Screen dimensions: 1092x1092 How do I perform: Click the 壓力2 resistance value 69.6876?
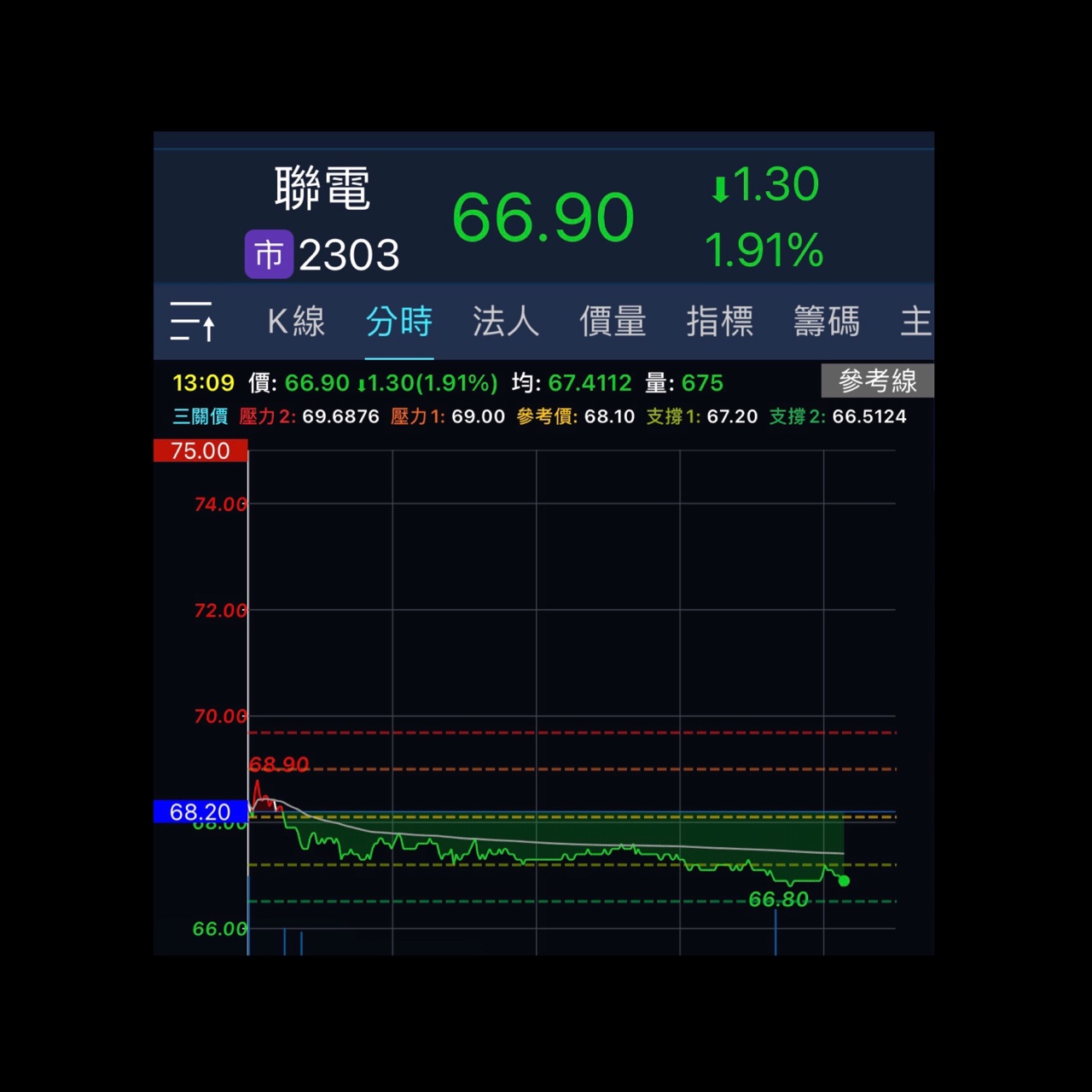click(340, 416)
